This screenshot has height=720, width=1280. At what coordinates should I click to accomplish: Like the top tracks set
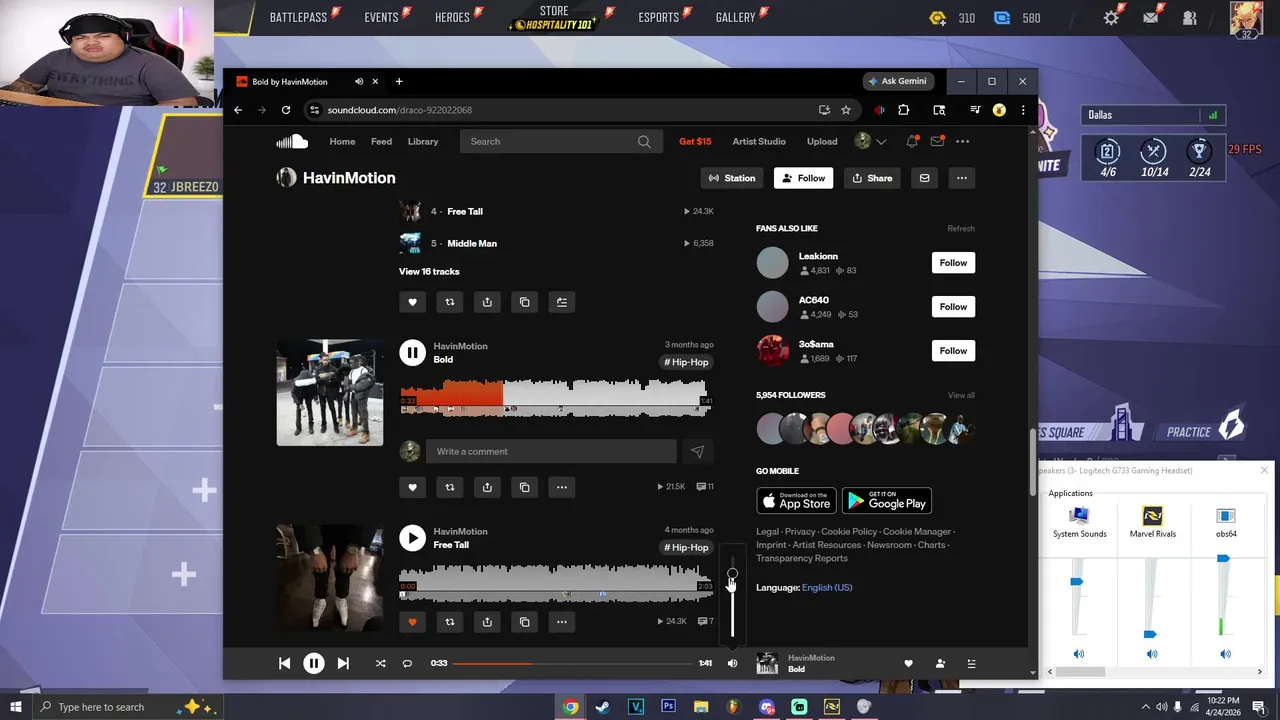(412, 302)
